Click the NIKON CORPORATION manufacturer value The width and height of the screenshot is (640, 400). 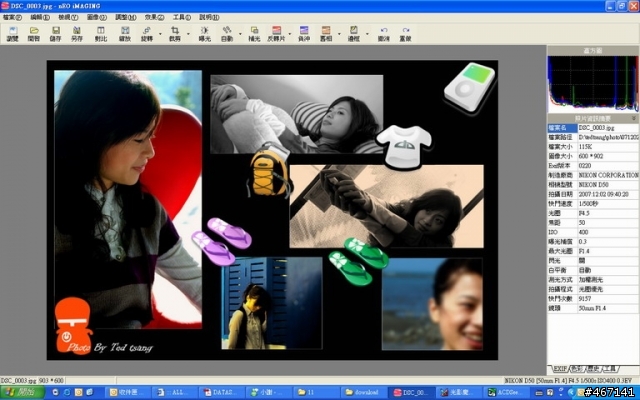[608, 175]
